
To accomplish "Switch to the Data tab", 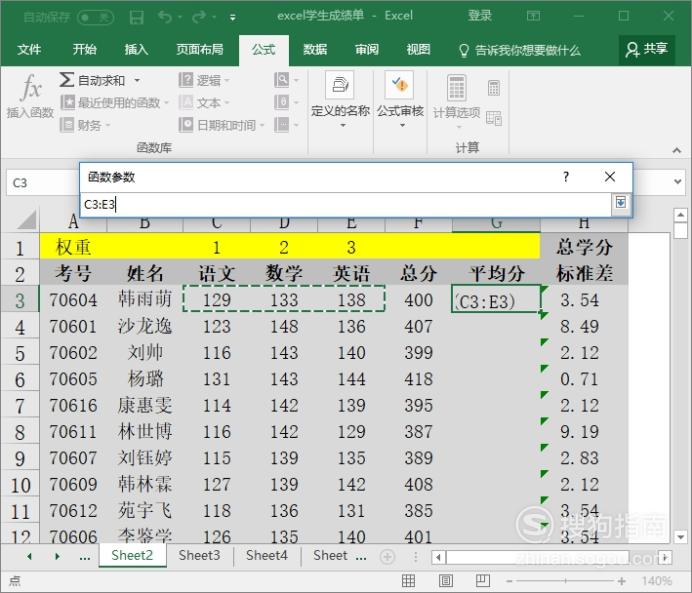I will click(315, 49).
